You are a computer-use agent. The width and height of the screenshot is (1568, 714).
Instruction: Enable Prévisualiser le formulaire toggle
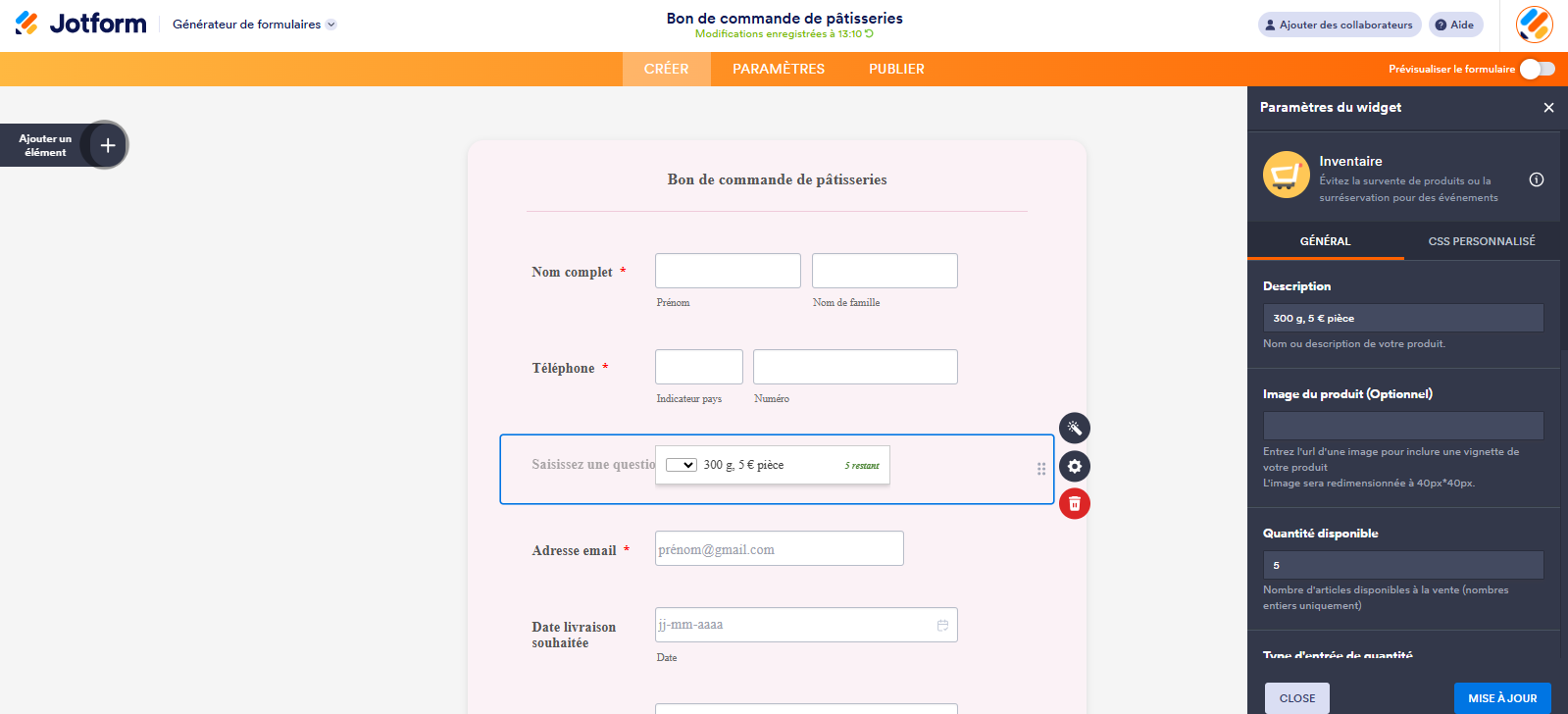tap(1538, 69)
